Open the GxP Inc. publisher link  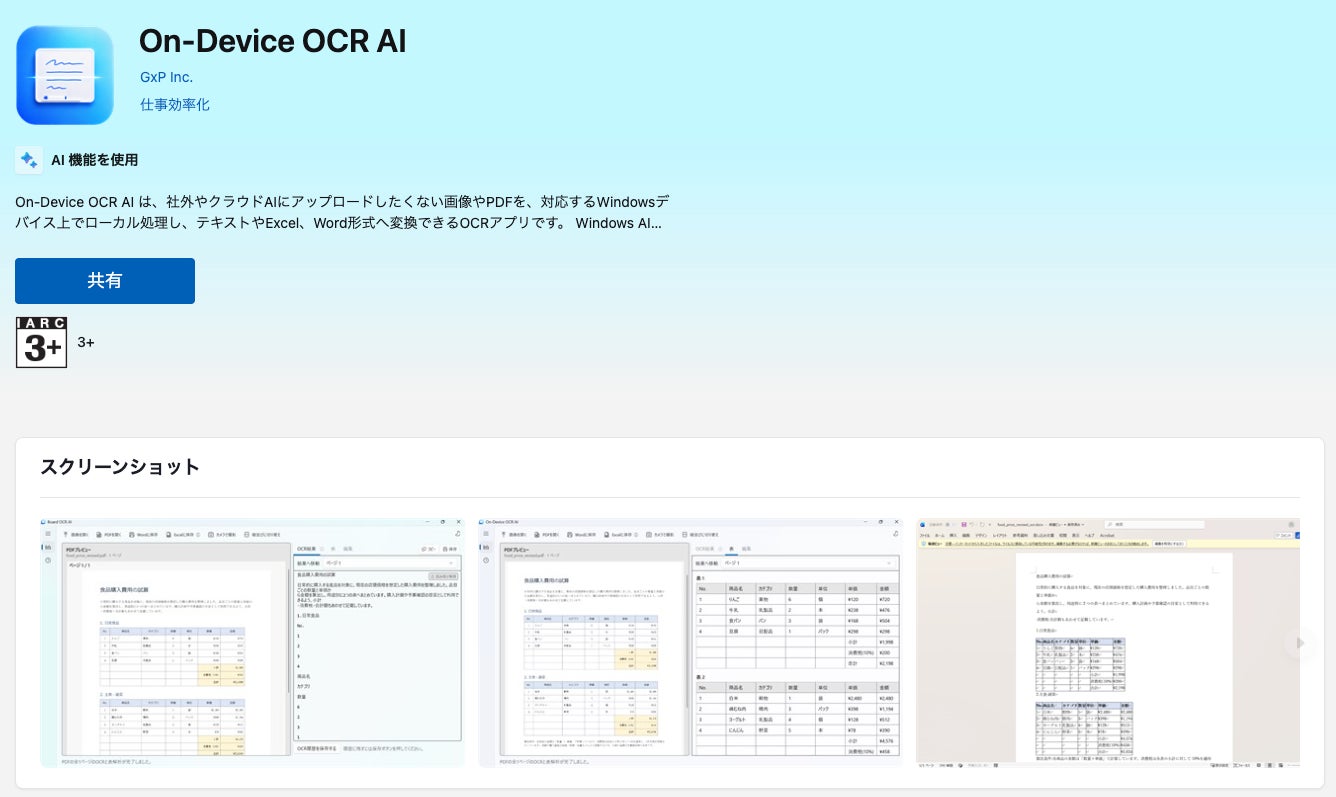(x=166, y=77)
